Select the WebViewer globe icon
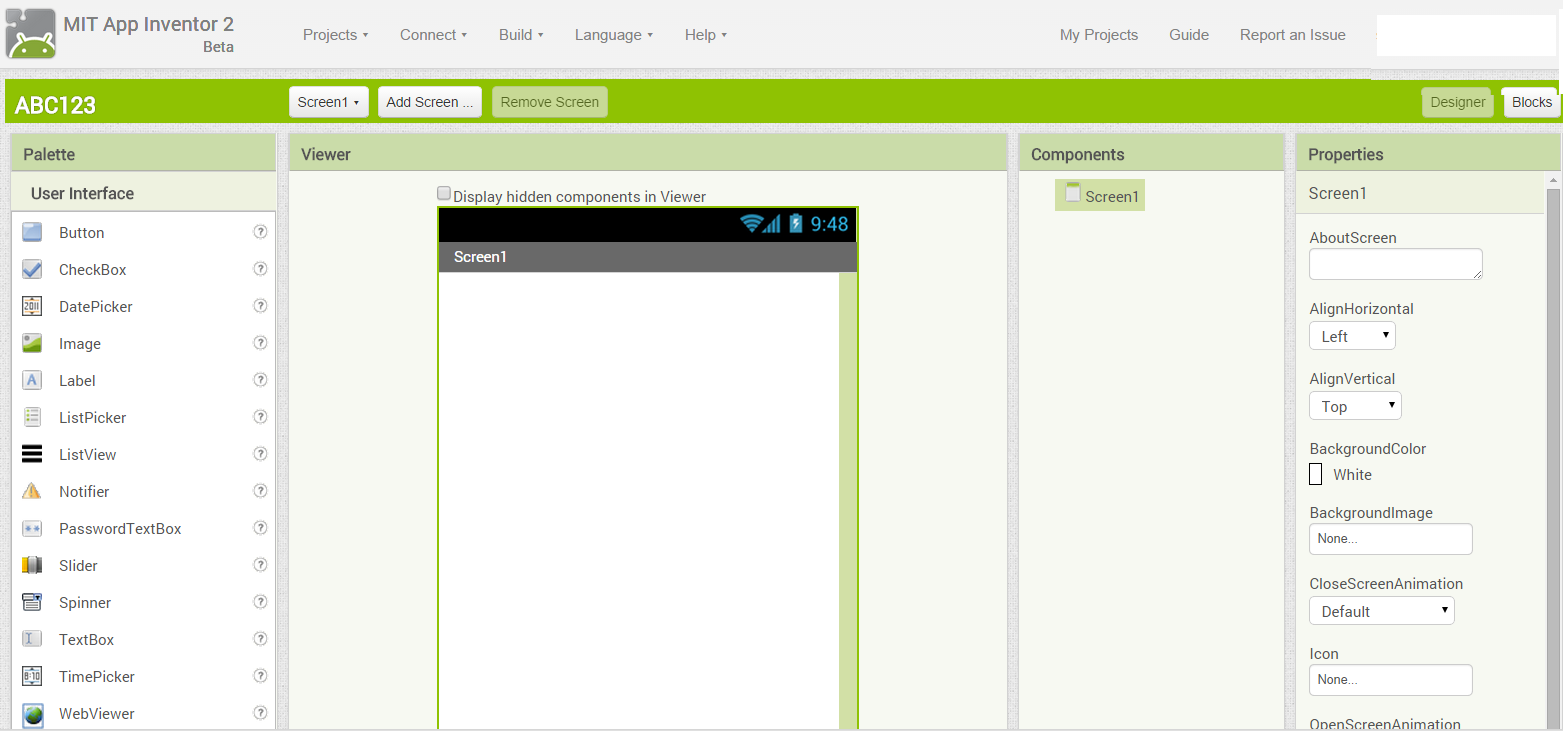This screenshot has width=1563, height=731. click(32, 714)
